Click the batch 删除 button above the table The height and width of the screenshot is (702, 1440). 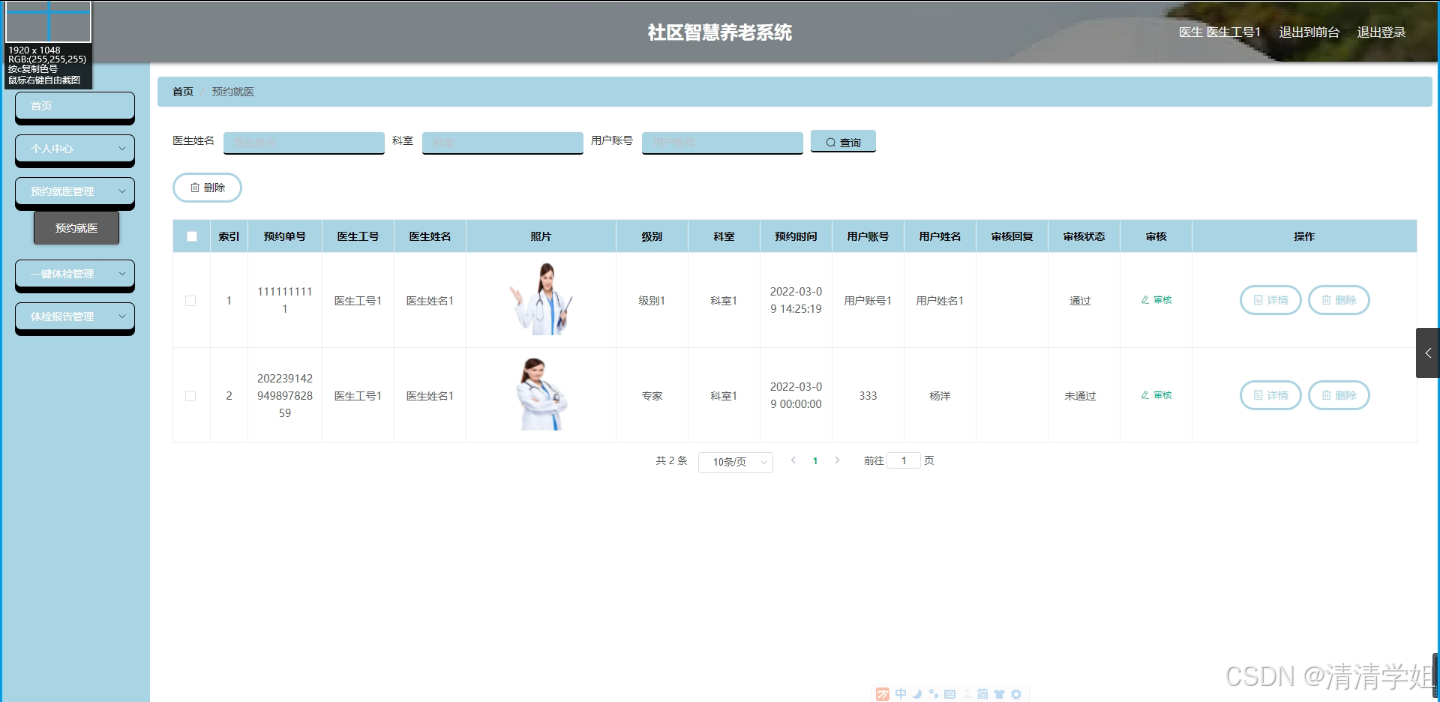click(x=207, y=187)
